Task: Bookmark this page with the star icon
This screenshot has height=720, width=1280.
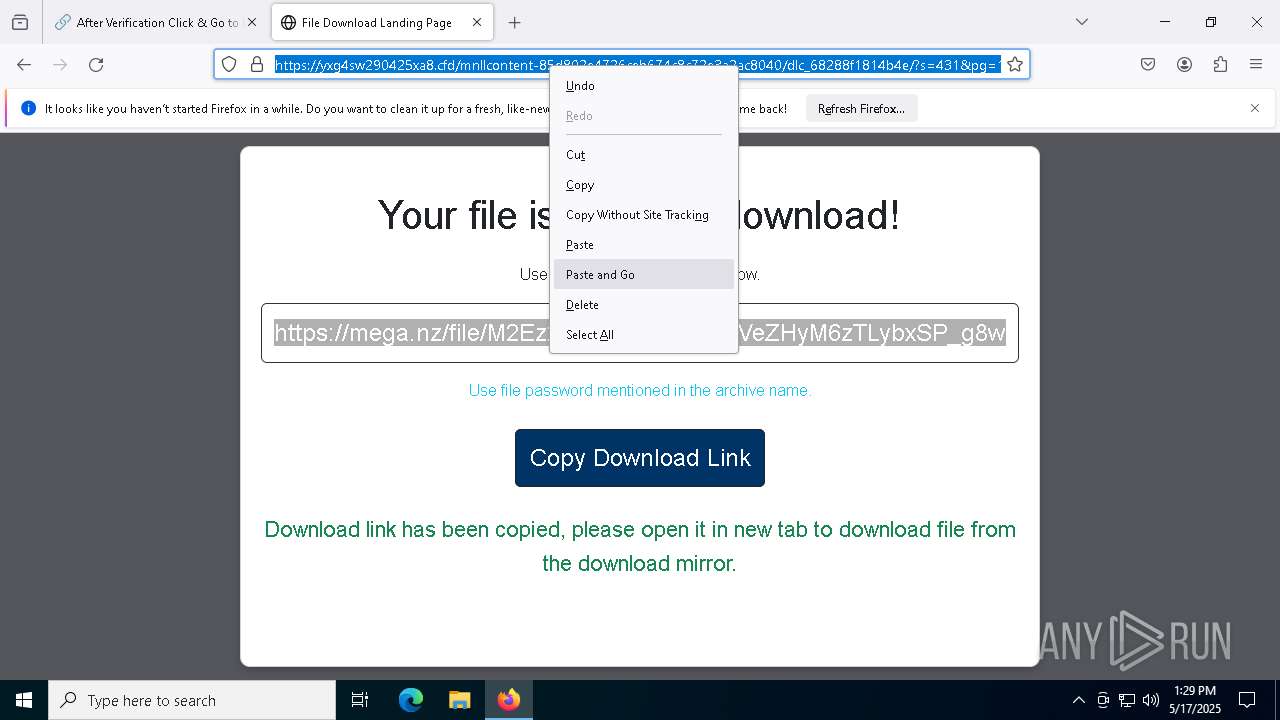Action: 1015,65
